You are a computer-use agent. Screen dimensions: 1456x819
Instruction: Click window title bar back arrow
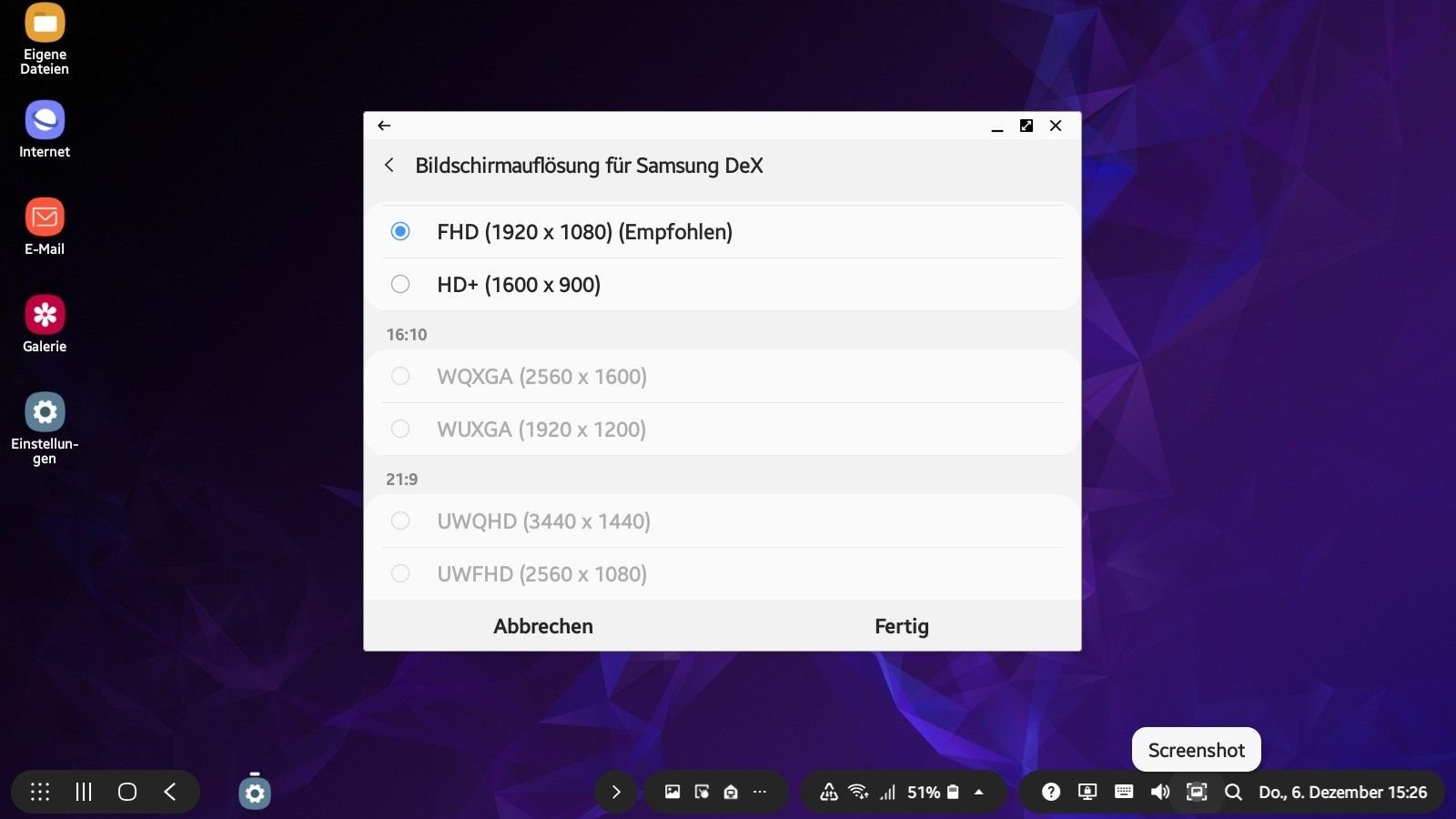(x=384, y=126)
